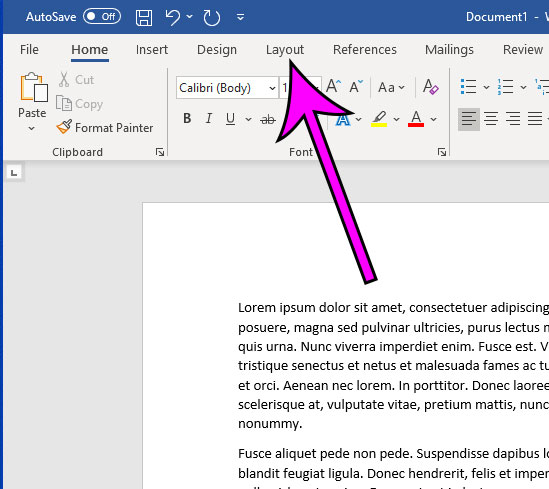Toggle Italic formatting

[x=209, y=119]
